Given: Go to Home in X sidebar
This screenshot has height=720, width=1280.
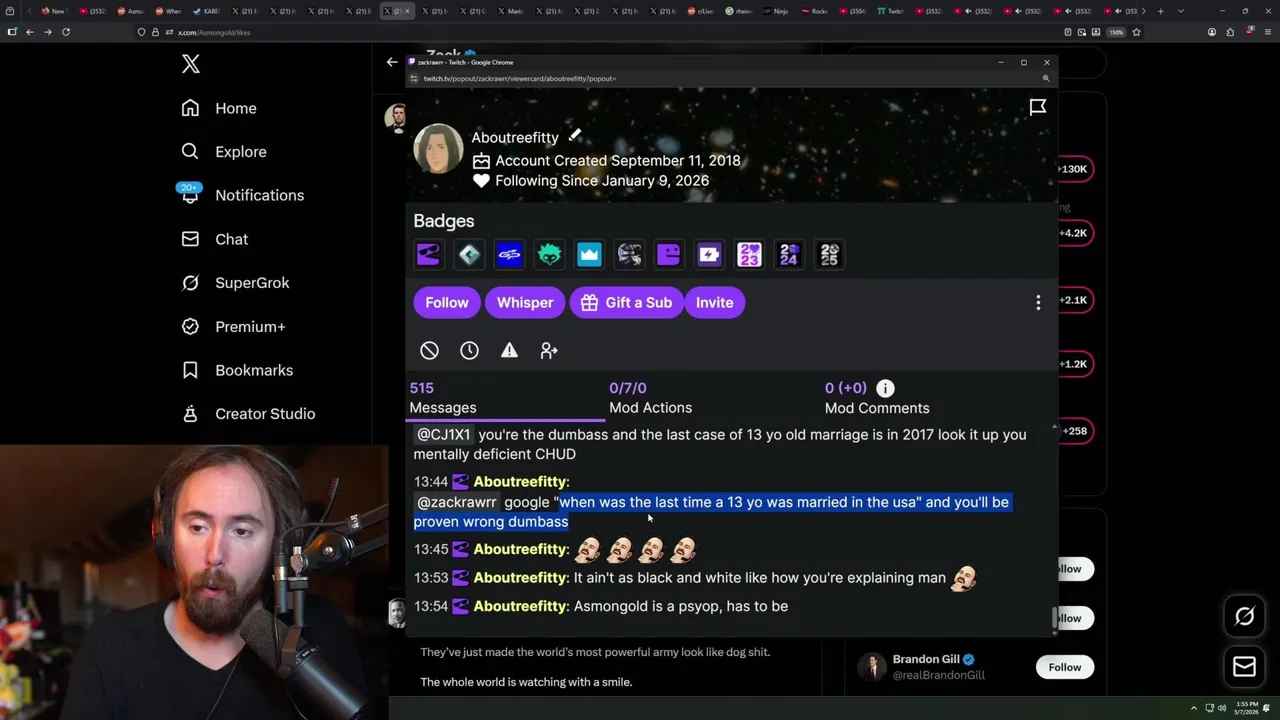Looking at the screenshot, I should point(219,108).
